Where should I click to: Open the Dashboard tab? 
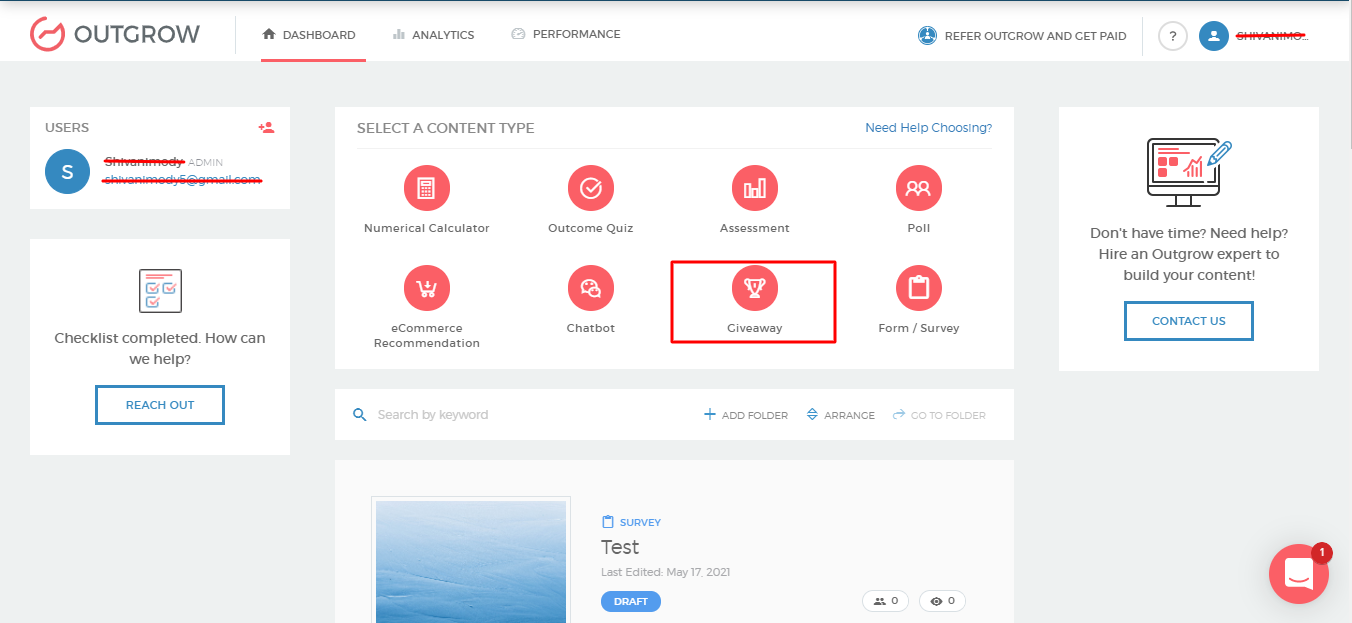coord(309,35)
